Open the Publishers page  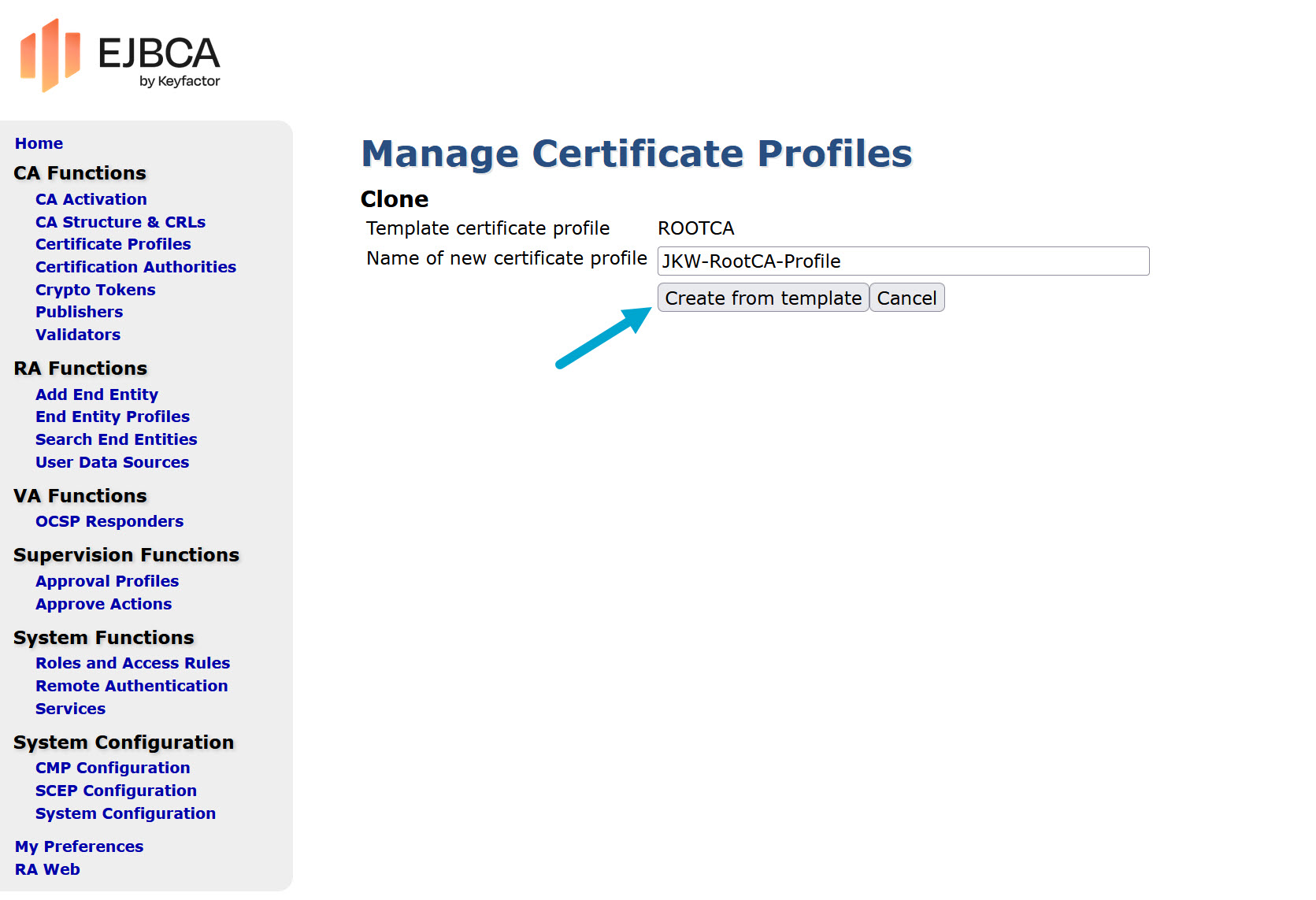79,312
